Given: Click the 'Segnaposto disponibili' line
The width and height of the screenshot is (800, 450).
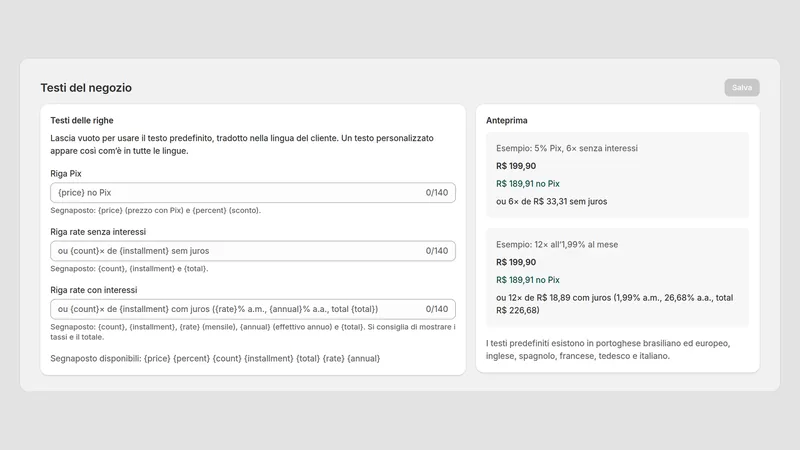Looking at the screenshot, I should point(215,358).
